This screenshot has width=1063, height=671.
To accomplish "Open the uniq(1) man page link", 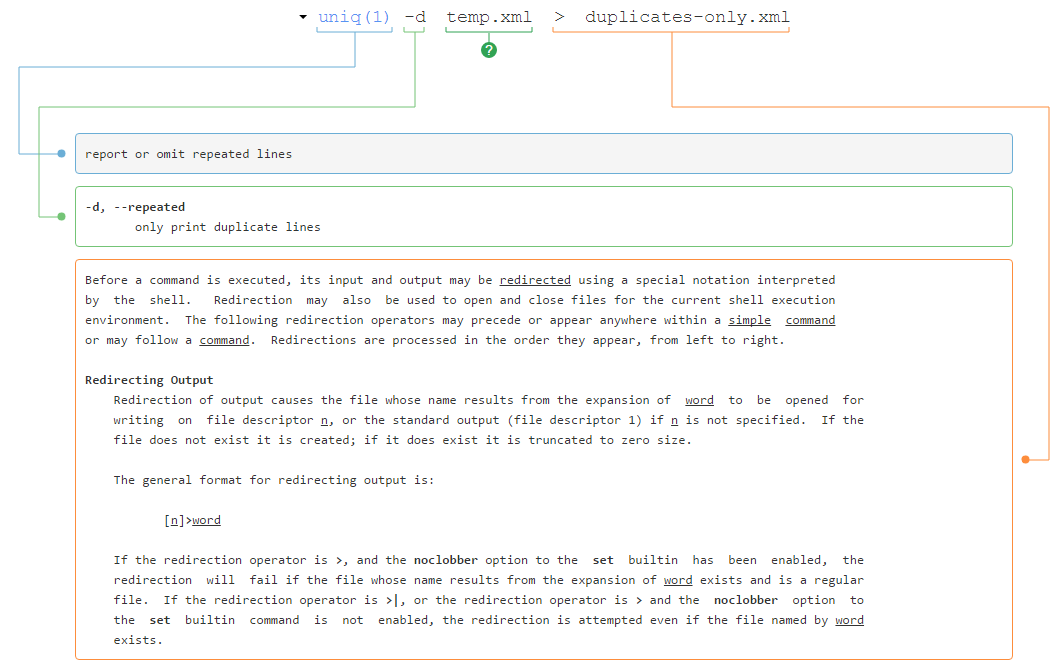I will pyautogui.click(x=354, y=17).
